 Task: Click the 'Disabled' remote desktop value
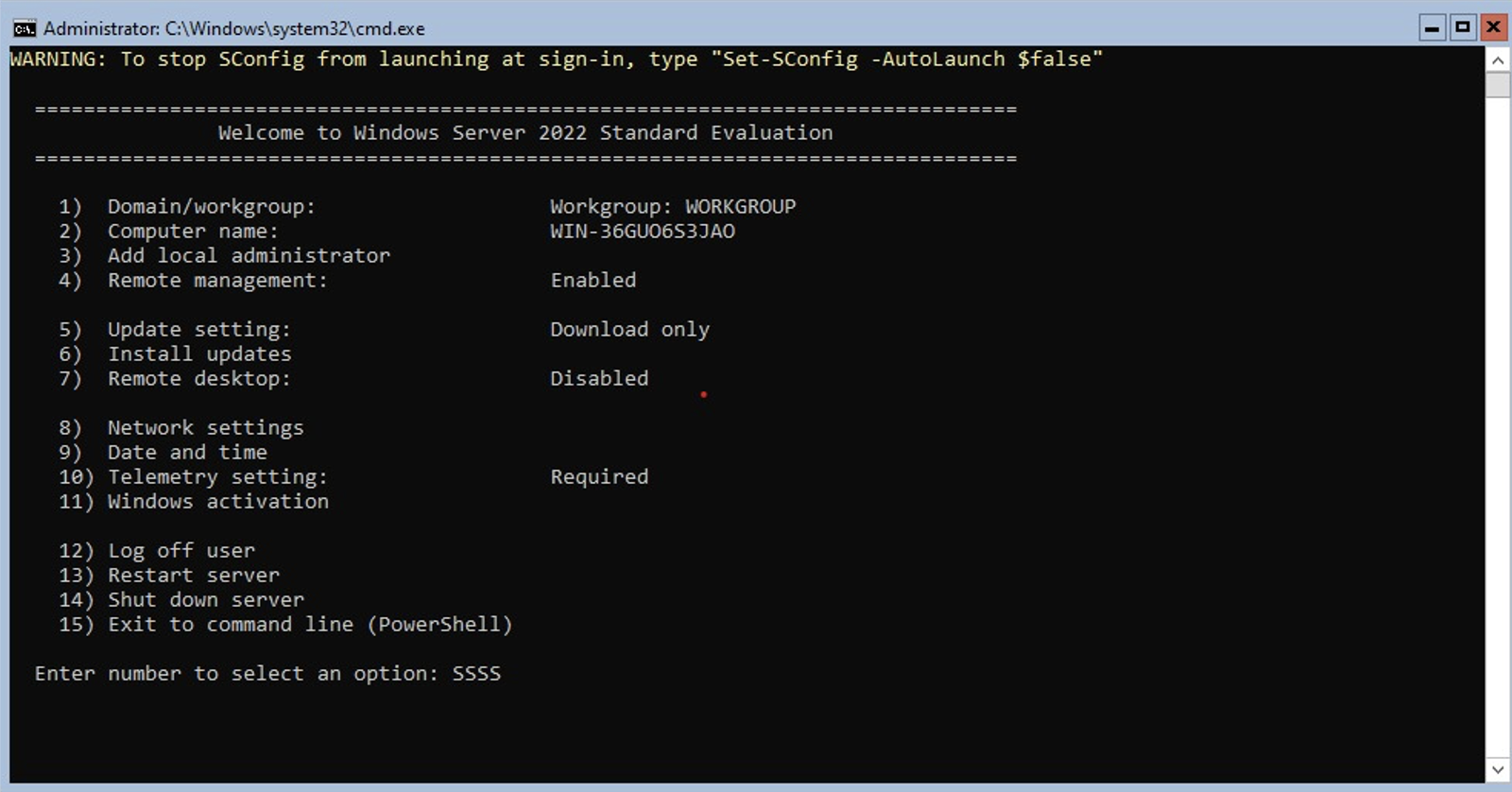click(x=599, y=379)
